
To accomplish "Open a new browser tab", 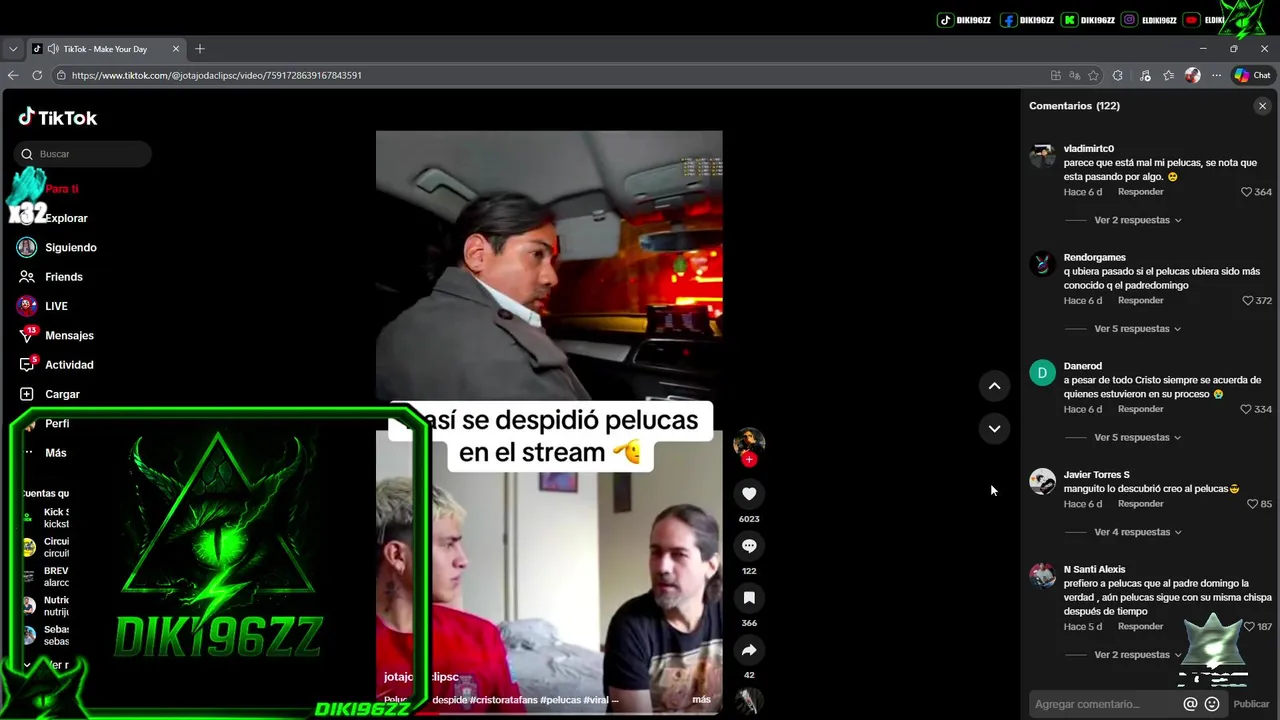I will coord(200,49).
